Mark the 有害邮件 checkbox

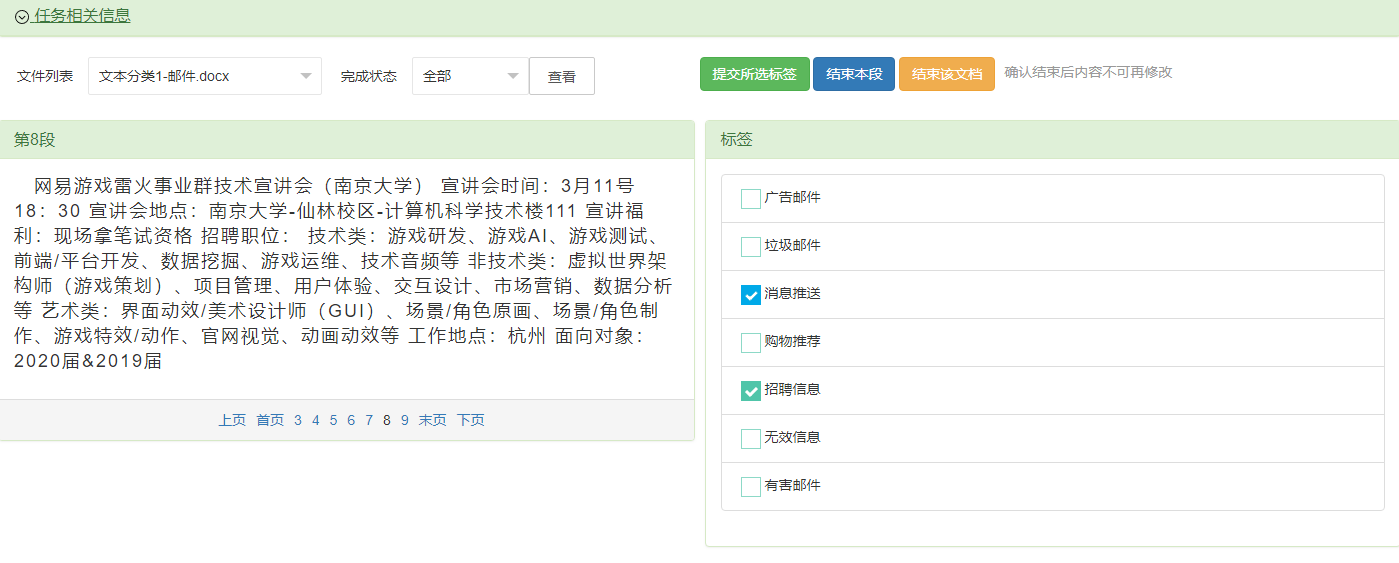(x=751, y=486)
